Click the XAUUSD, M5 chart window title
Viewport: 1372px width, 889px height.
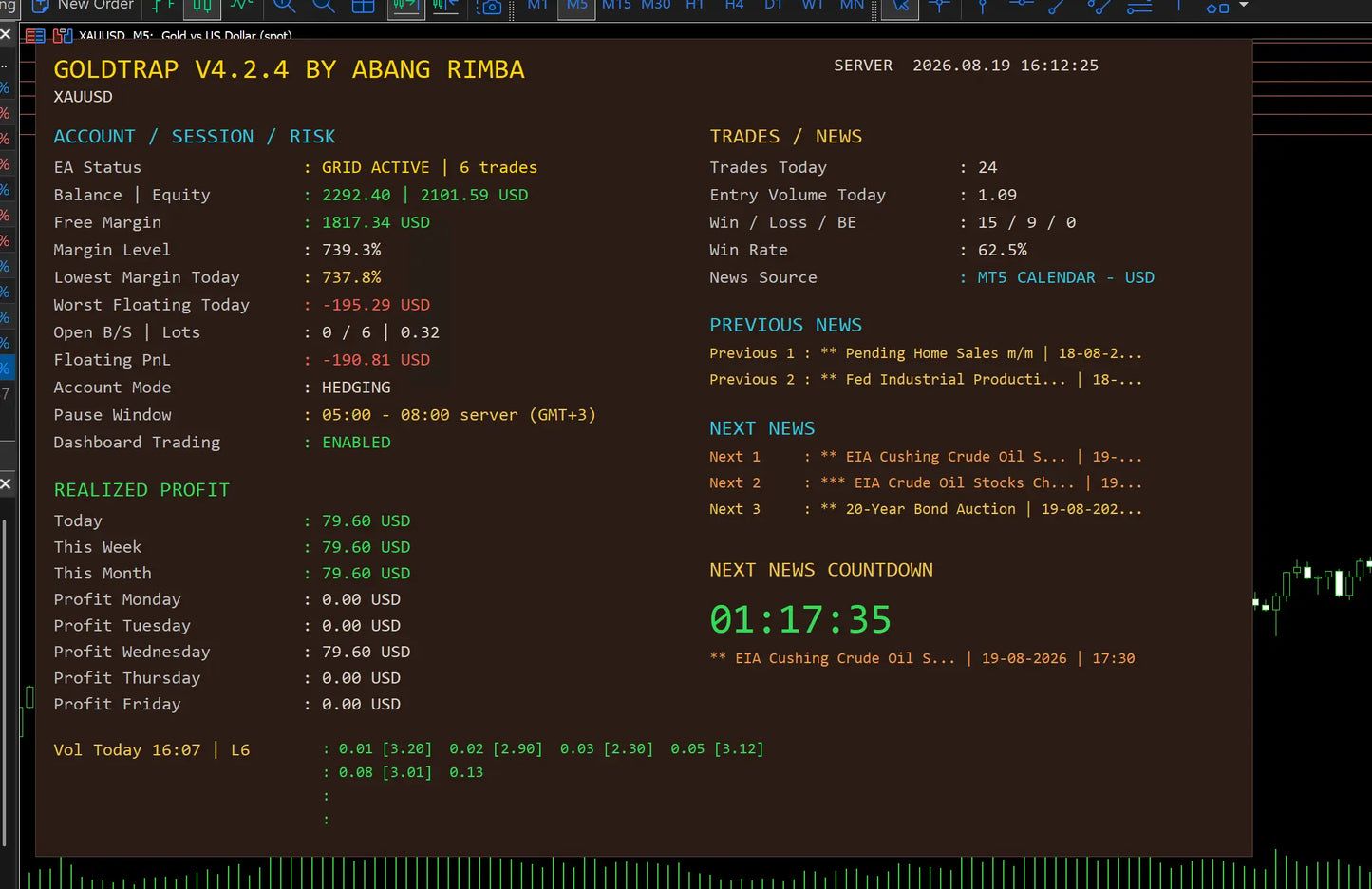pyautogui.click(x=185, y=36)
